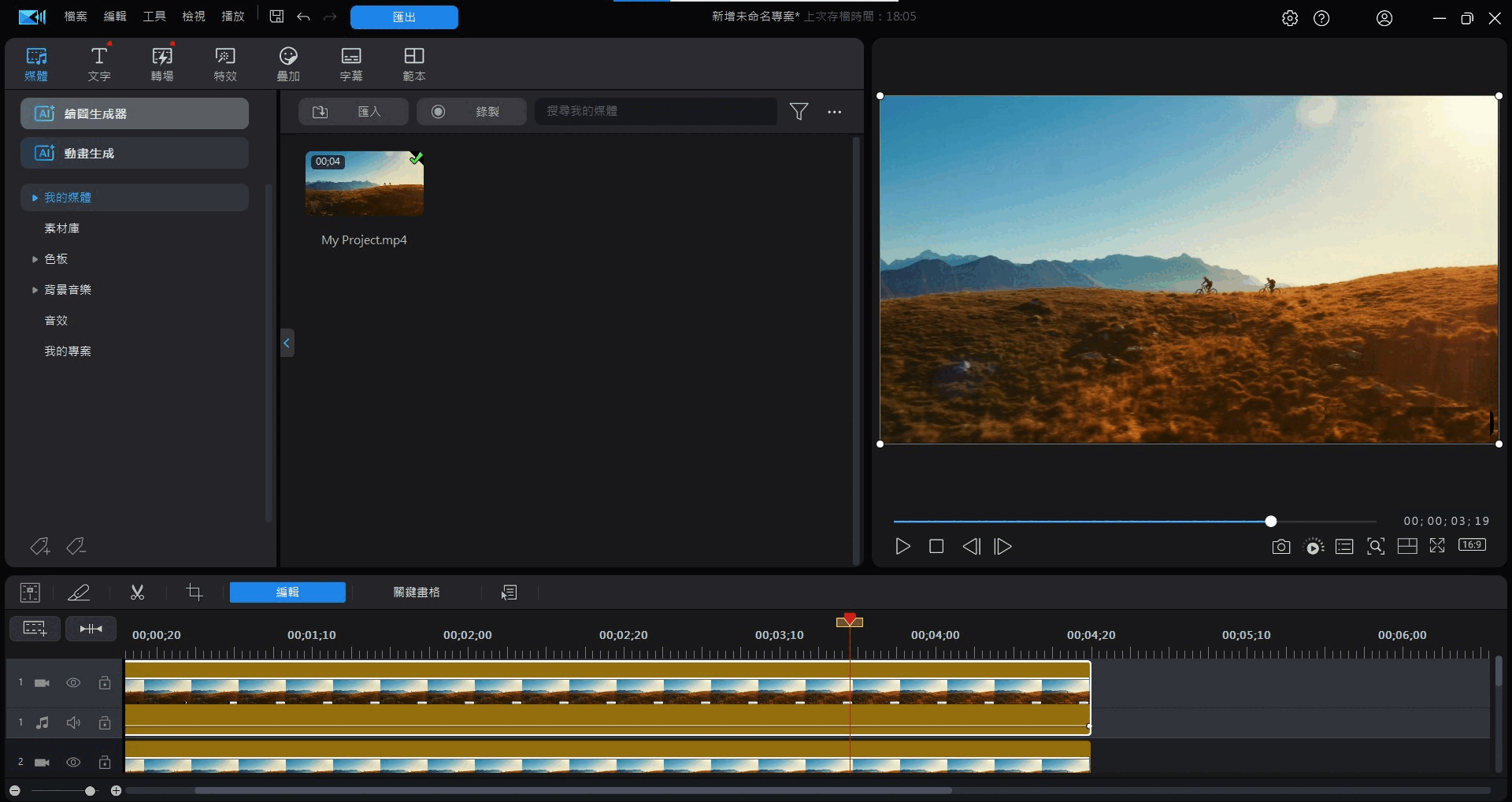
Task: Lock video track 2
Action: click(105, 762)
